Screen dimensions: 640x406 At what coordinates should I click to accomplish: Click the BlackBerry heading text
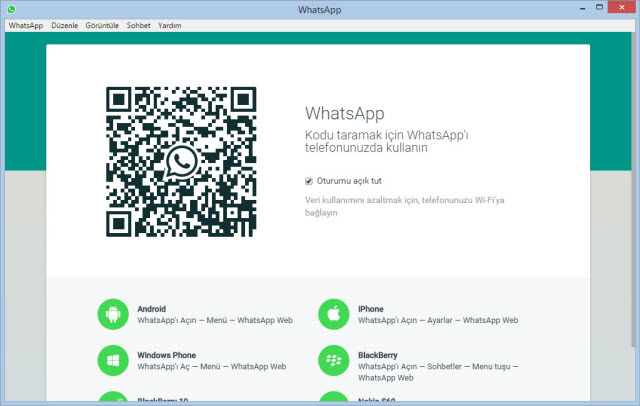click(x=378, y=355)
